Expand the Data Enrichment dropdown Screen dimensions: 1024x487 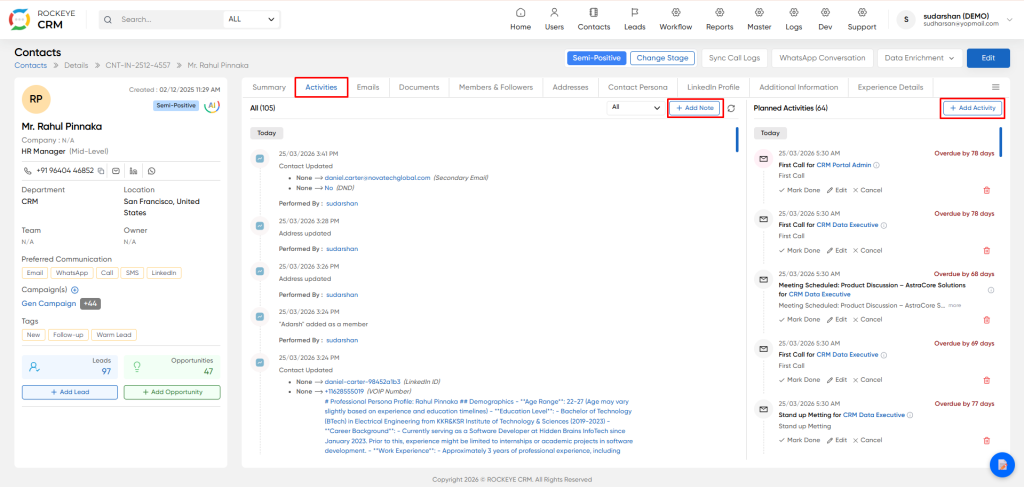(920, 58)
